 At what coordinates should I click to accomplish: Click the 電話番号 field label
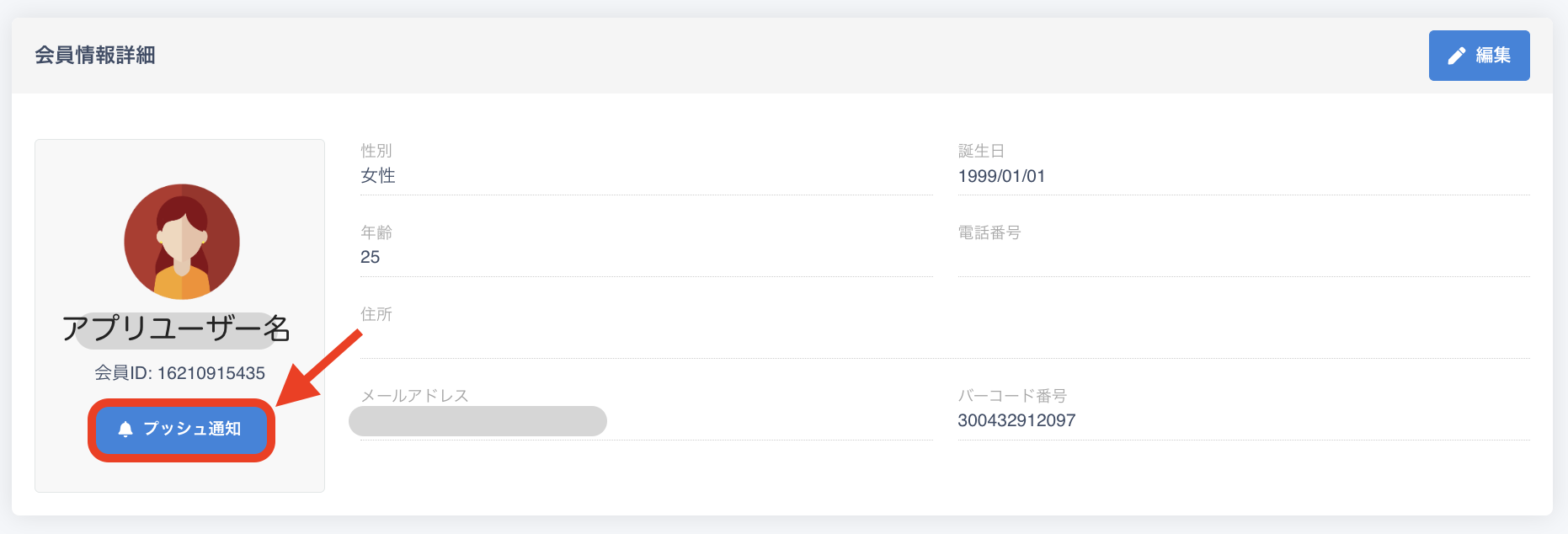[989, 232]
